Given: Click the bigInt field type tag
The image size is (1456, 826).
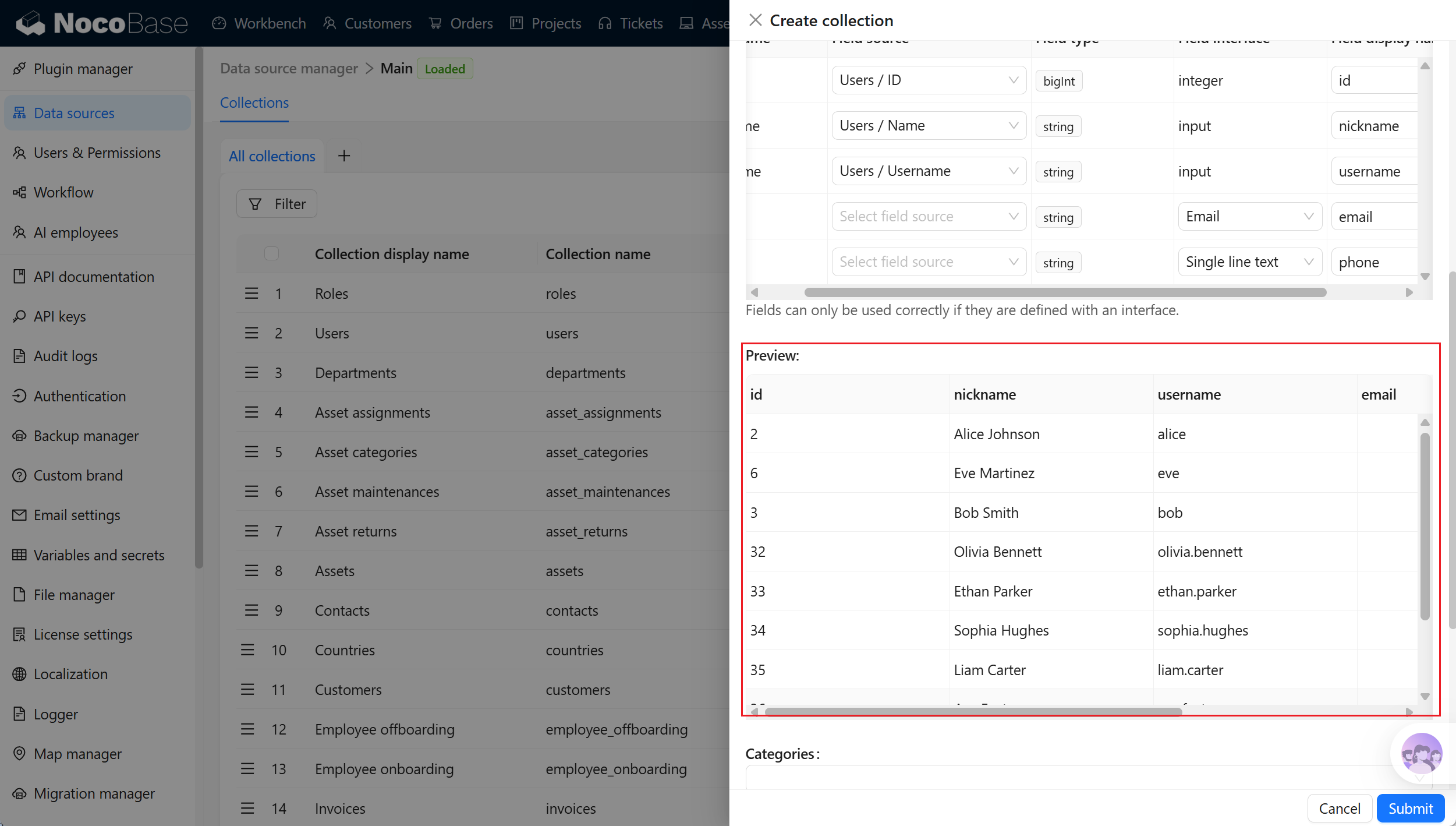Looking at the screenshot, I should [1059, 81].
